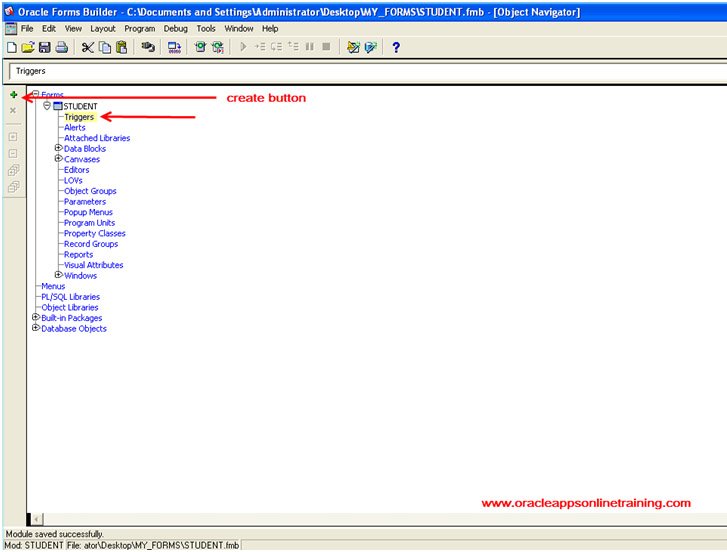The height and width of the screenshot is (552, 727).
Task: Select the Visual Attributes node
Action: [94, 265]
